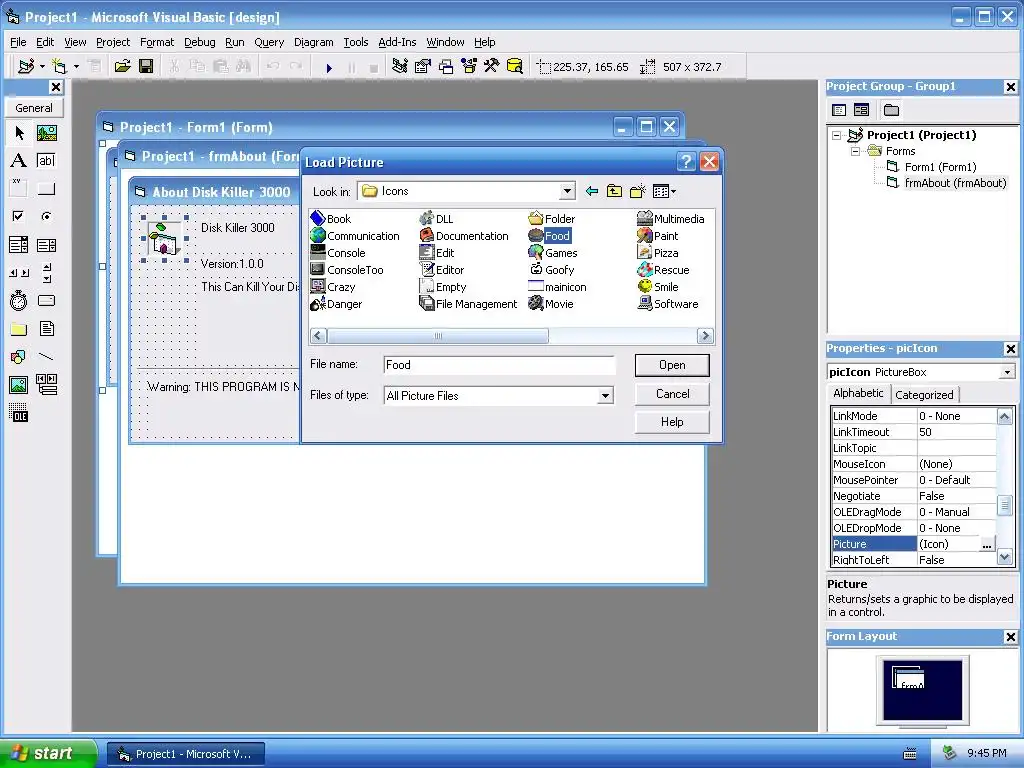Image resolution: width=1024 pixels, height=768 pixels.
Task: Select the Frame tool in toolbox
Action: pyautogui.click(x=19, y=189)
